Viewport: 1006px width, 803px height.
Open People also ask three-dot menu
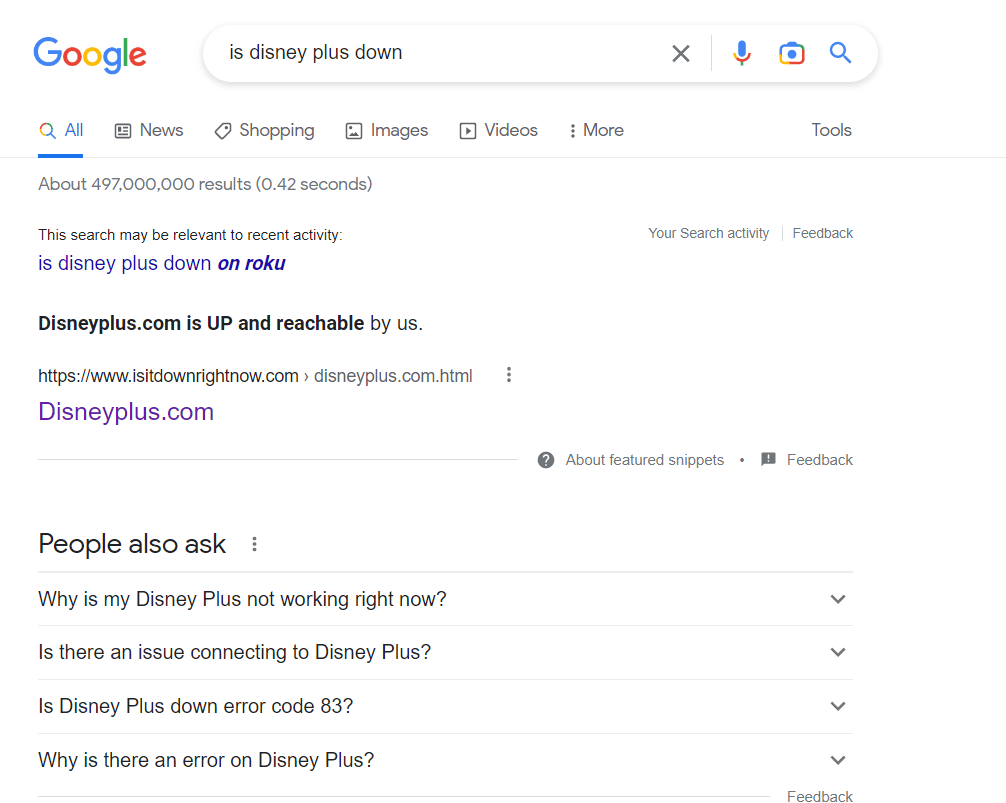click(255, 545)
